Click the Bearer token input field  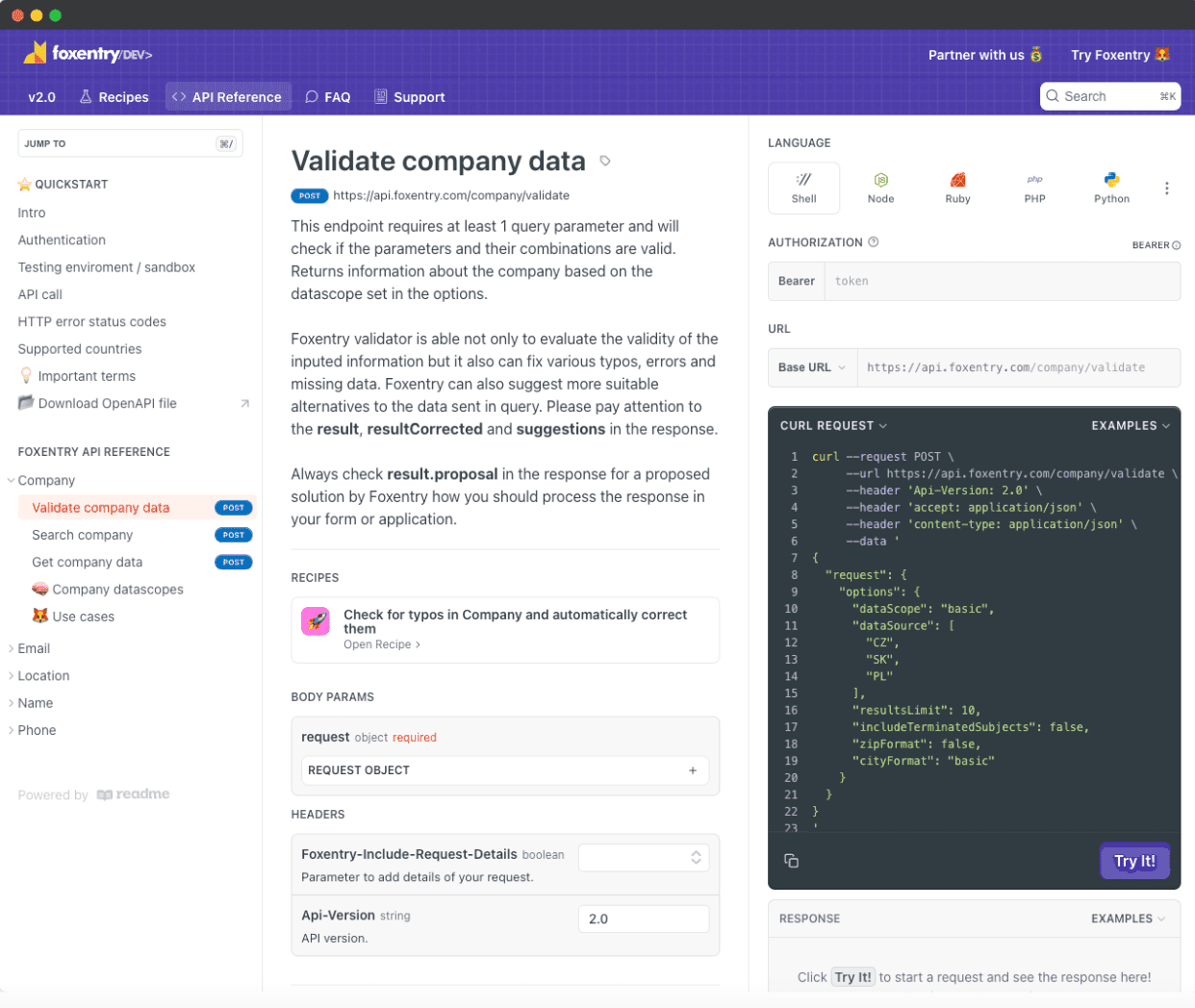tap(1003, 281)
